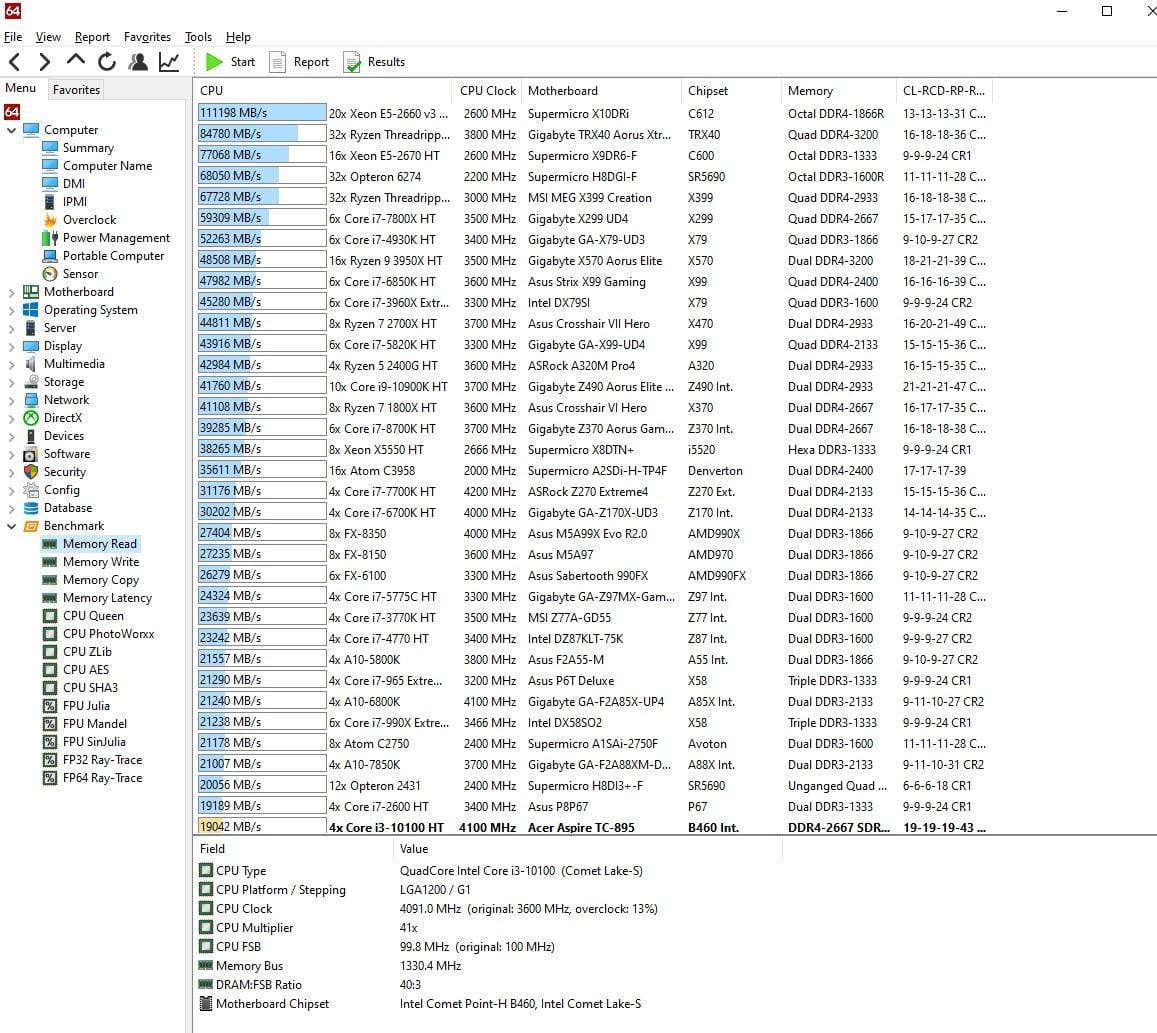Select the CPU Multiplier field row
Screen dimensions: 1157x1033
487,927
